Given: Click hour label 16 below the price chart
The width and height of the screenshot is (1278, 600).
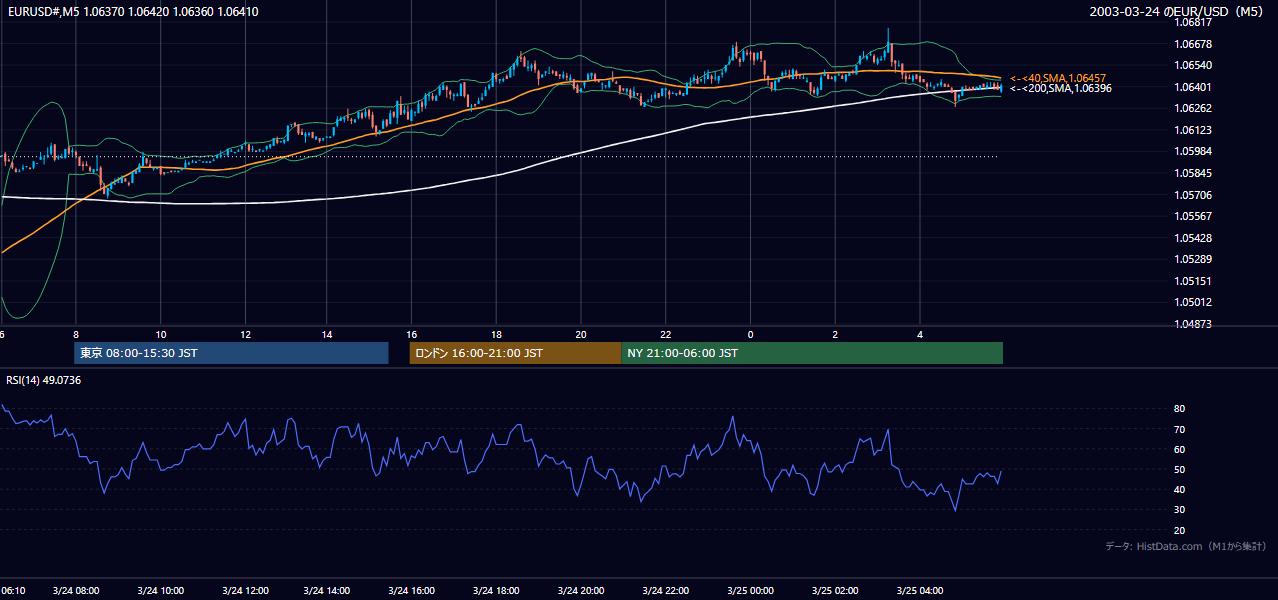Looking at the screenshot, I should click(x=412, y=333).
